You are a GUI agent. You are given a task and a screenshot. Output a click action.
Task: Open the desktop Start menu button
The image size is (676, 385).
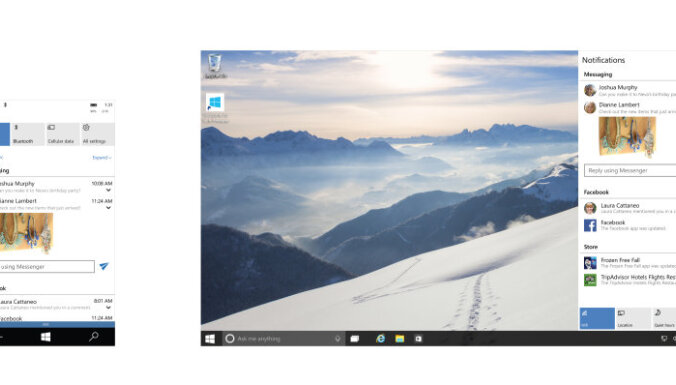click(x=210, y=339)
